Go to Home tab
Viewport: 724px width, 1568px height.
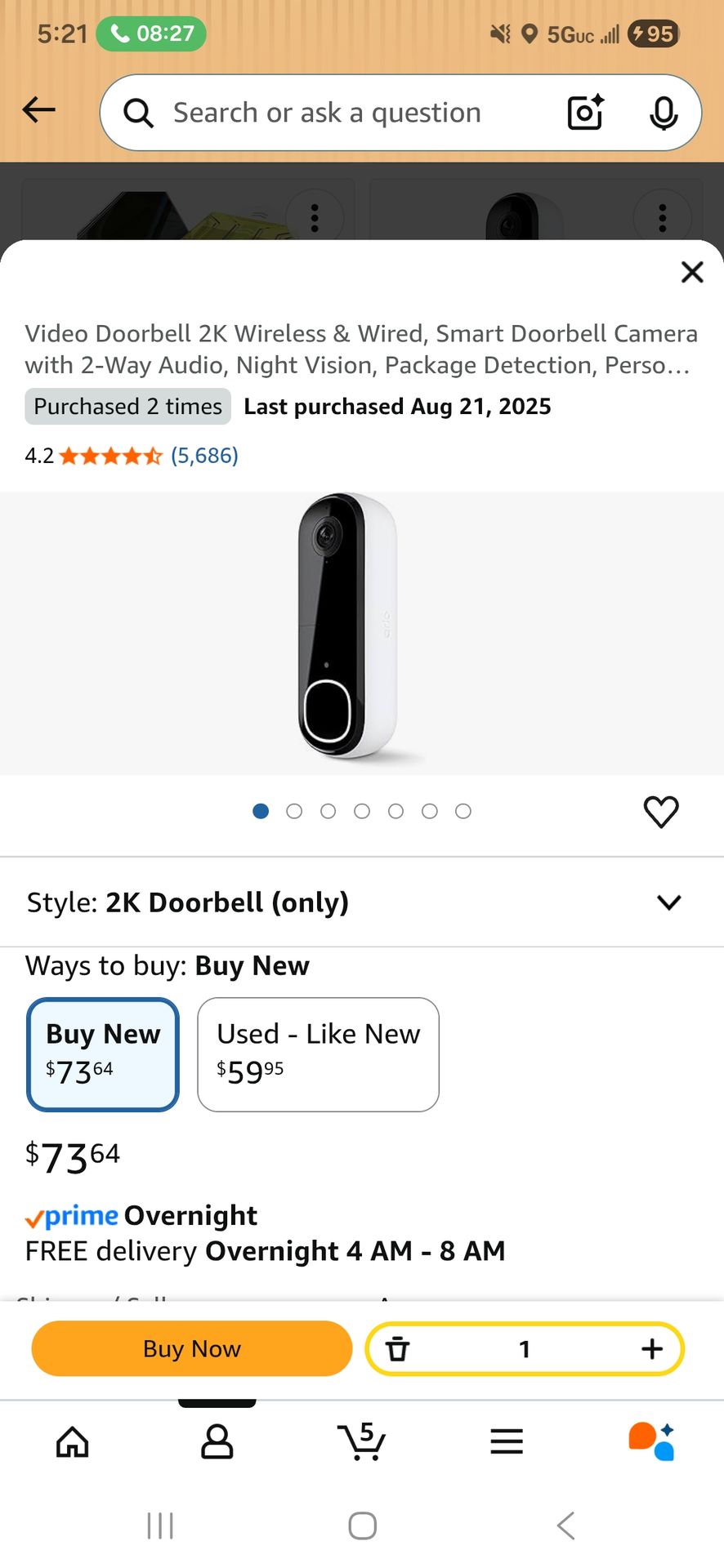click(73, 1441)
